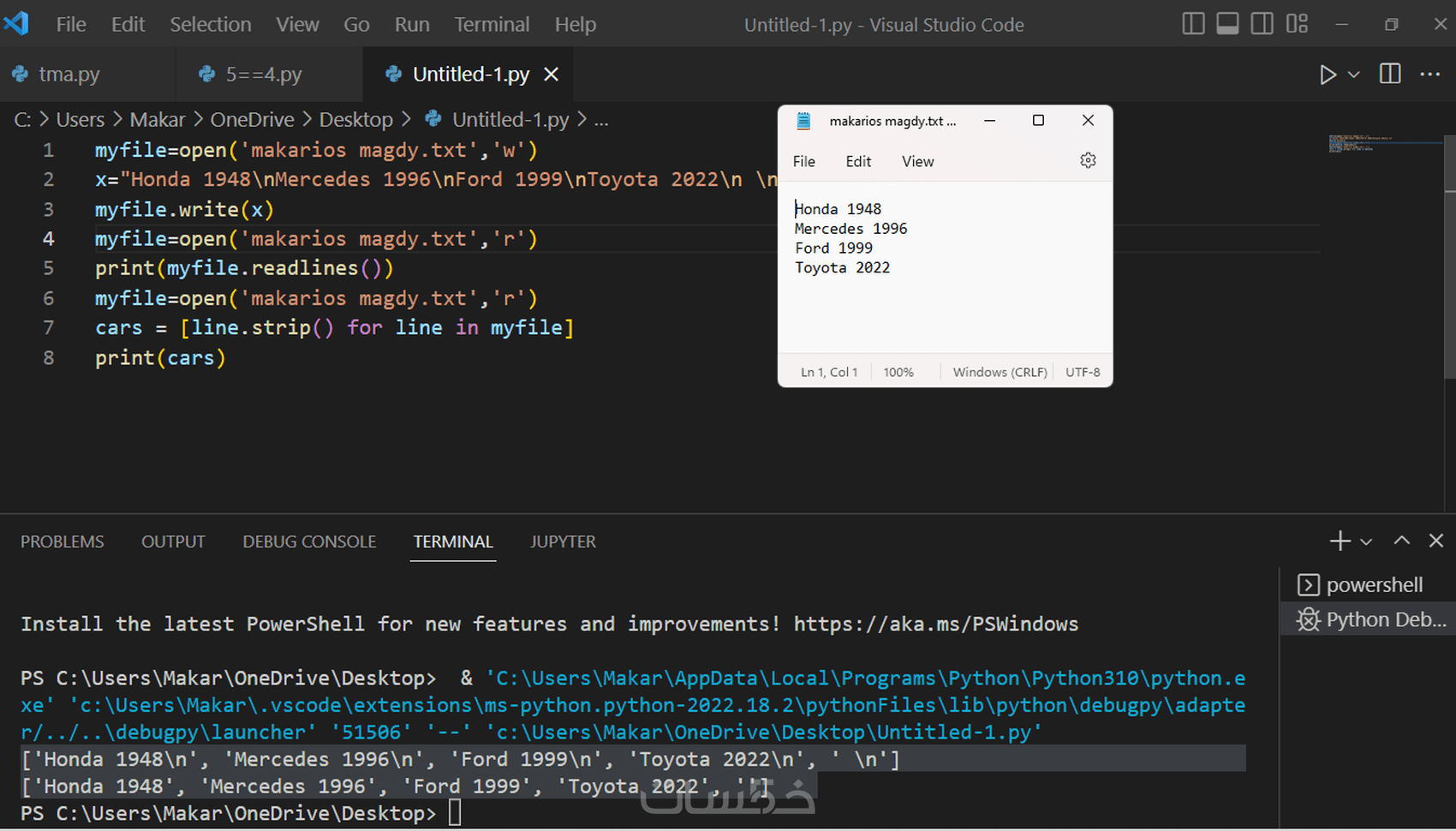Screen dimensions: 1456x831
Task: Open Notepad settings gear
Action: [x=1088, y=160]
